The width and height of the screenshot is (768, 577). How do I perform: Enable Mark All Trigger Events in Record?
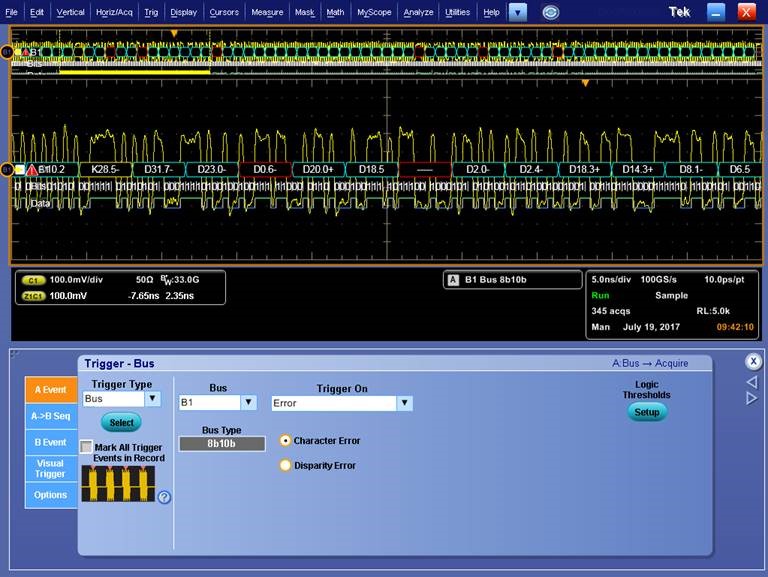(87, 447)
